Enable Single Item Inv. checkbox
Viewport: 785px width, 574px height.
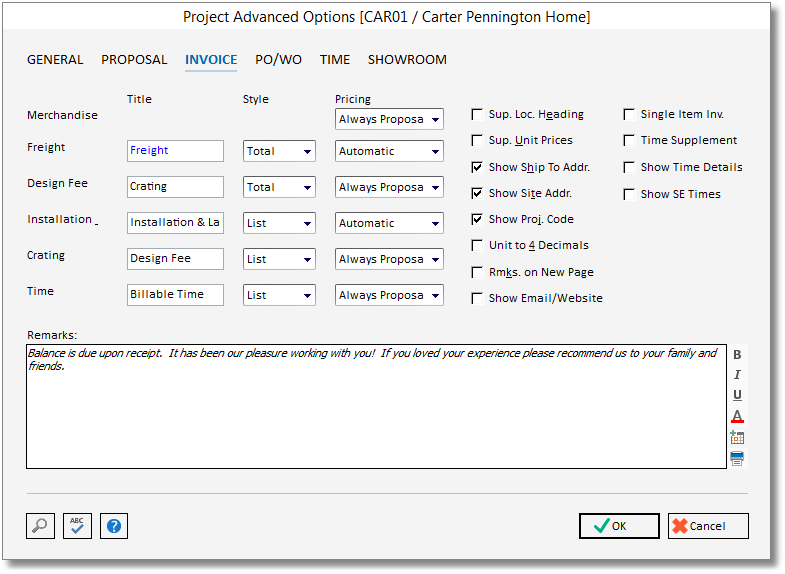(x=629, y=115)
